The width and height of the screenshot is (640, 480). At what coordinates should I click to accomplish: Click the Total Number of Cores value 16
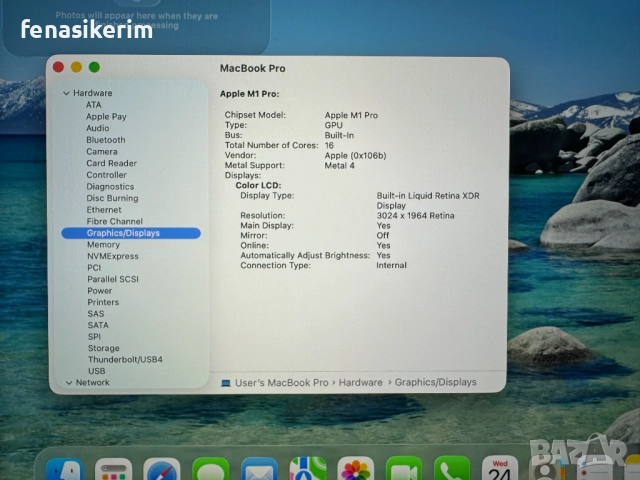tap(329, 145)
